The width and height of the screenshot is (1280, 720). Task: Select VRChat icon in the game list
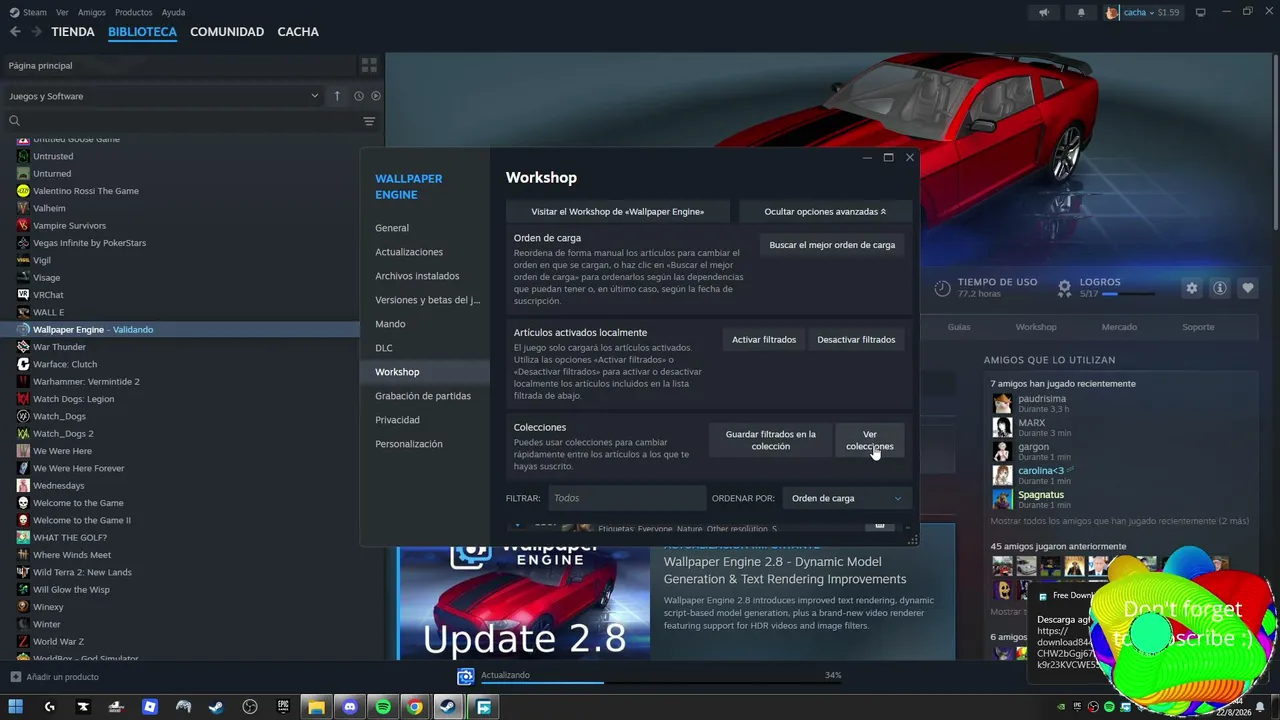tap(23, 295)
